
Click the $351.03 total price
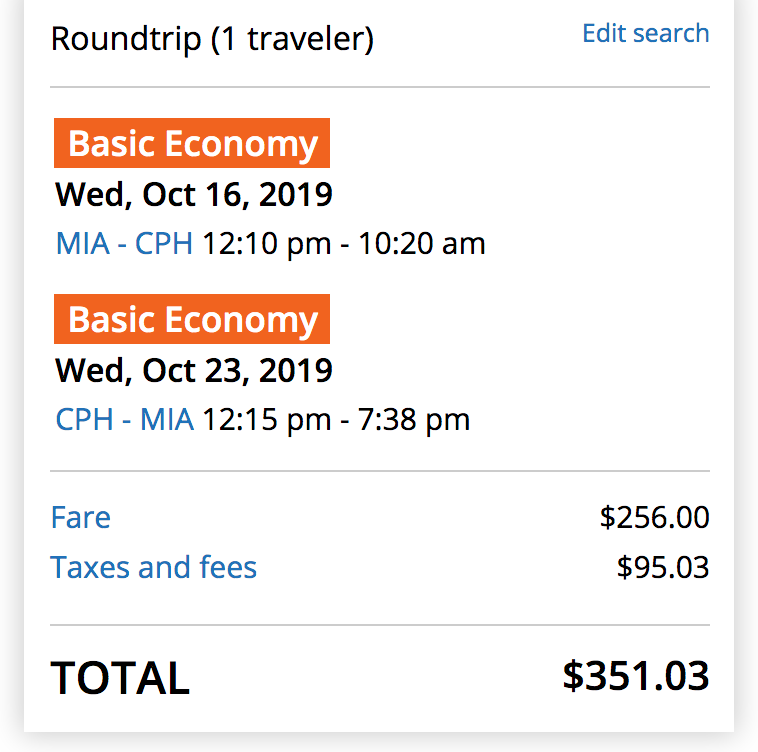[636, 676]
